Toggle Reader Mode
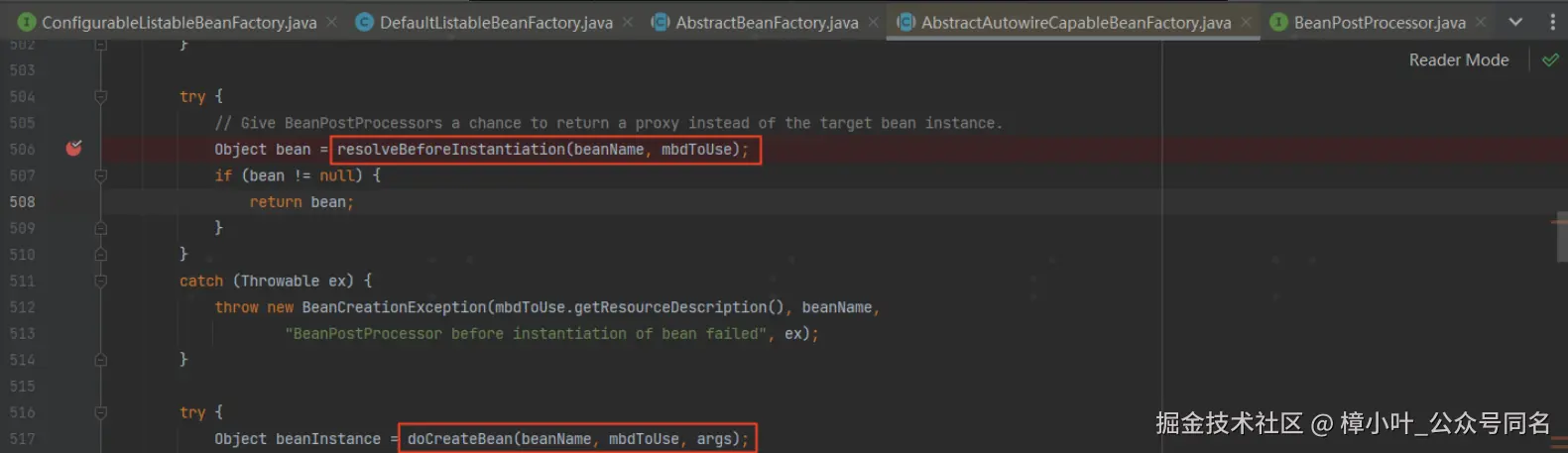 coord(1459,60)
